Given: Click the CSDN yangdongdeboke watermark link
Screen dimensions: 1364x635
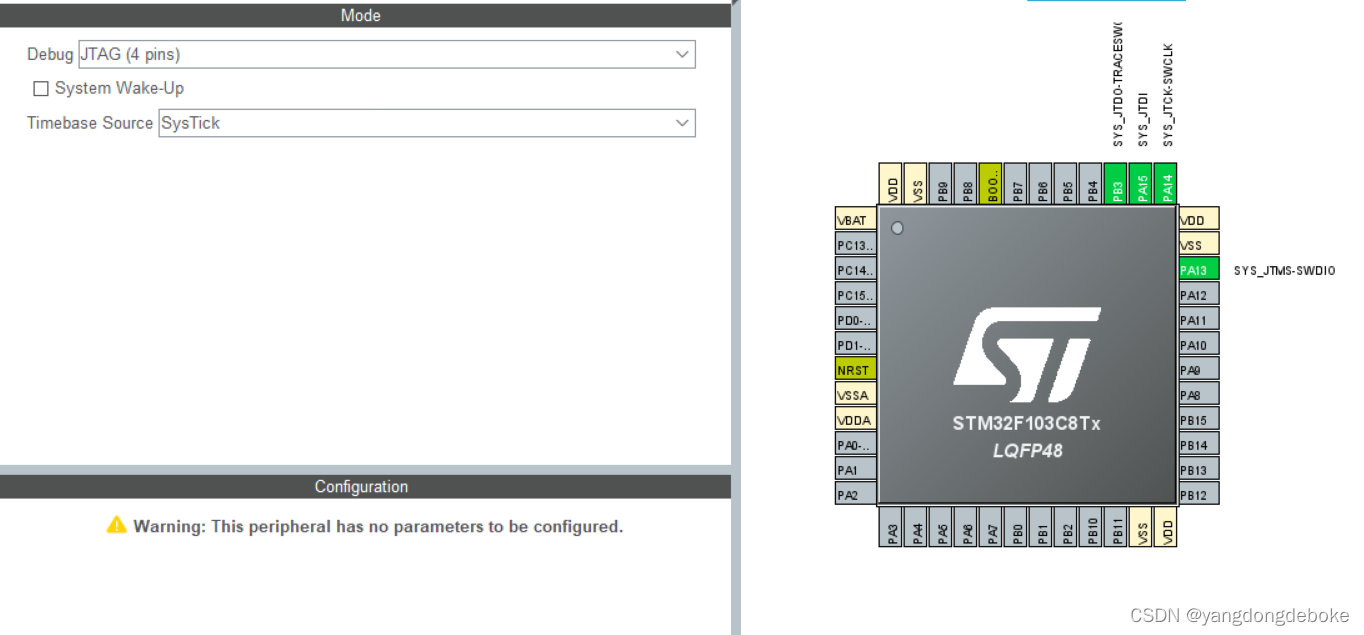Looking at the screenshot, I should click(1240, 616).
